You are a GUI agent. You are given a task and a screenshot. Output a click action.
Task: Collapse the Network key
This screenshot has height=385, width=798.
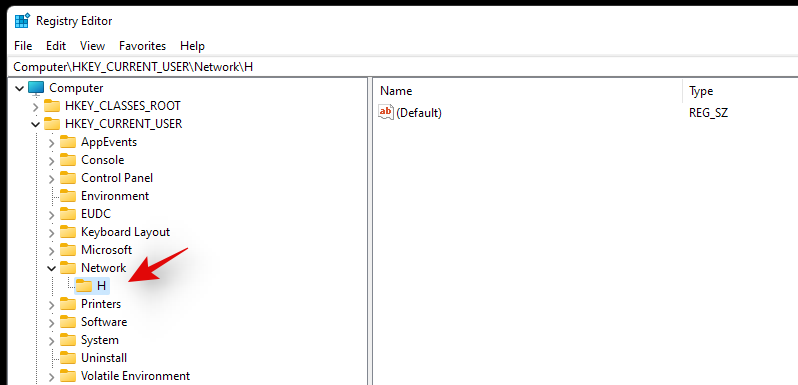point(51,268)
